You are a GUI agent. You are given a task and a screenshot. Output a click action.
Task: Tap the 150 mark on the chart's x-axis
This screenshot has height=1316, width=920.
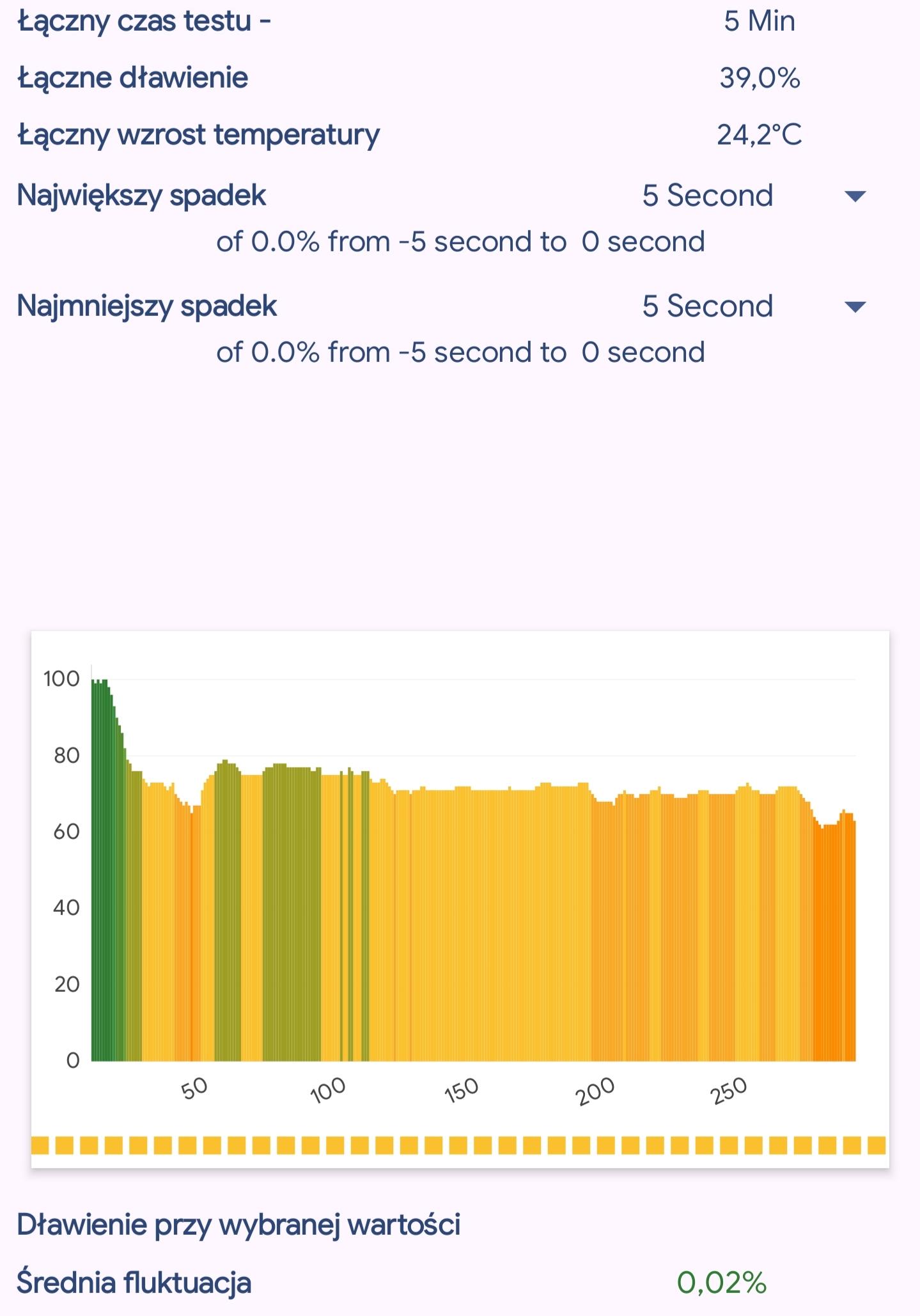click(x=462, y=1090)
